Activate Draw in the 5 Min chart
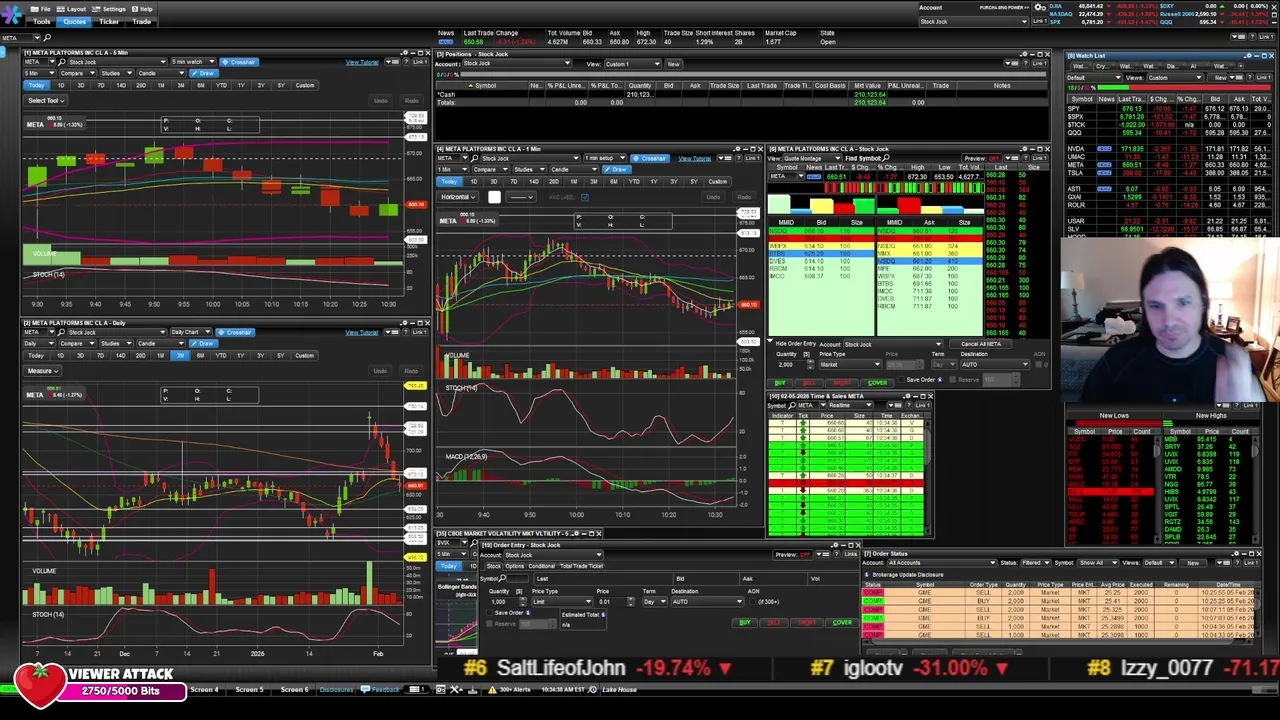This screenshot has height=720, width=1280. point(204,73)
